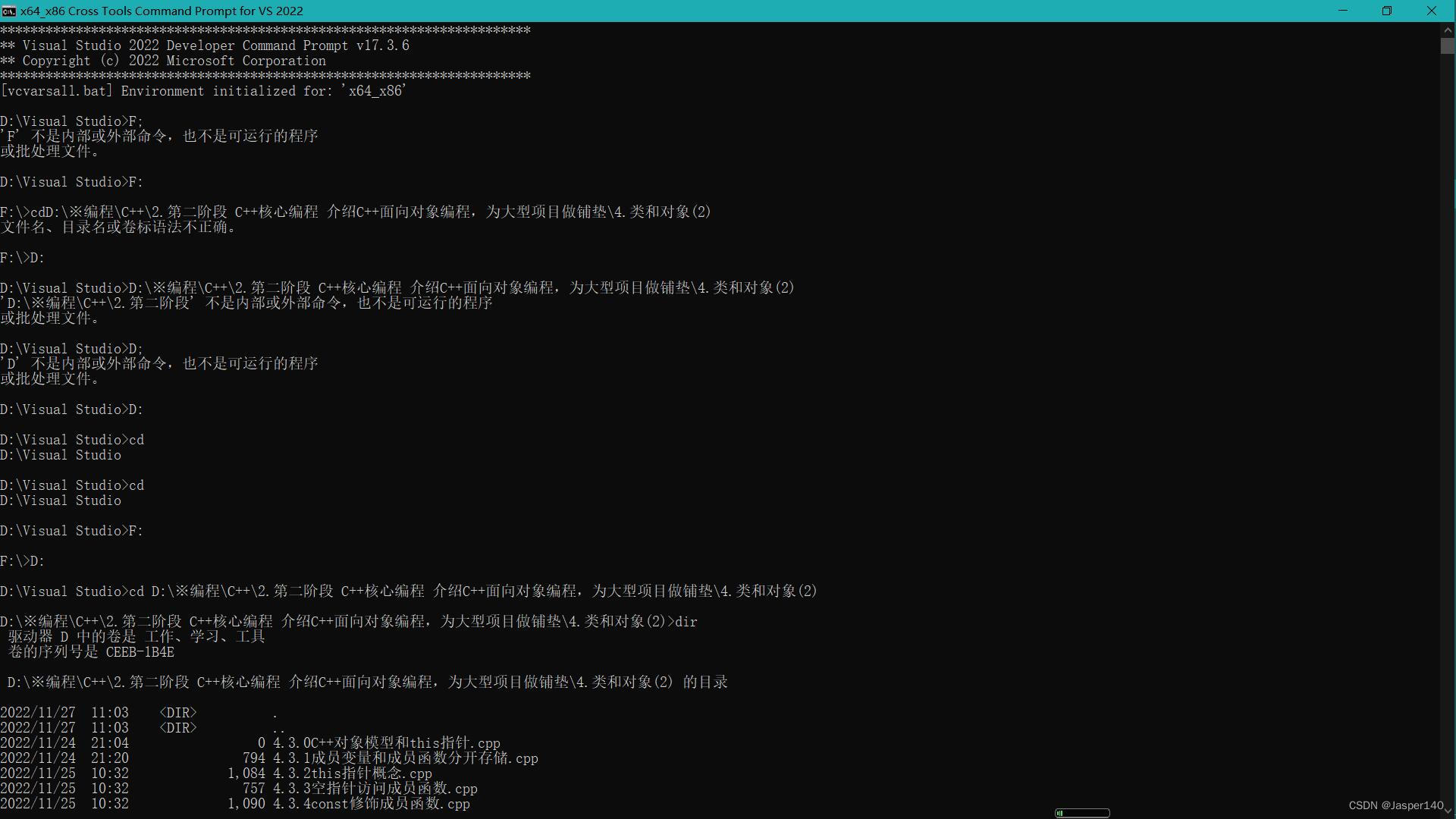Click the file size 794 value
Image resolution: width=1456 pixels, height=819 pixels.
click(x=254, y=758)
